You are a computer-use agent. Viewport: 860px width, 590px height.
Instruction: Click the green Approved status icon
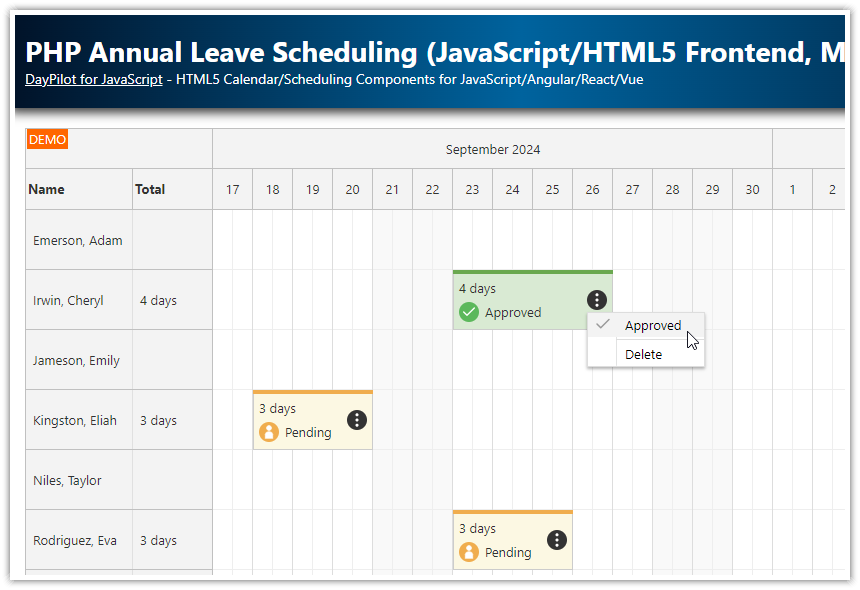[468, 312]
